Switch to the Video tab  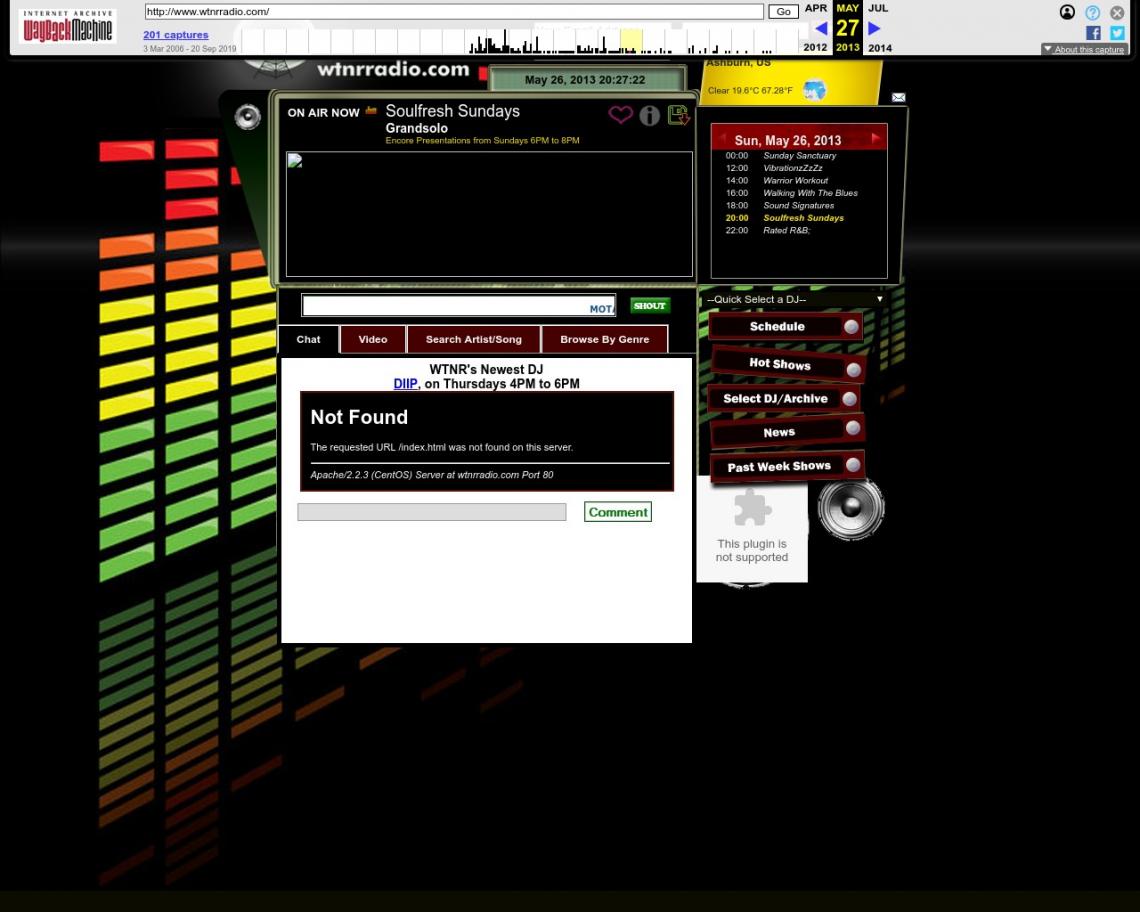point(373,340)
